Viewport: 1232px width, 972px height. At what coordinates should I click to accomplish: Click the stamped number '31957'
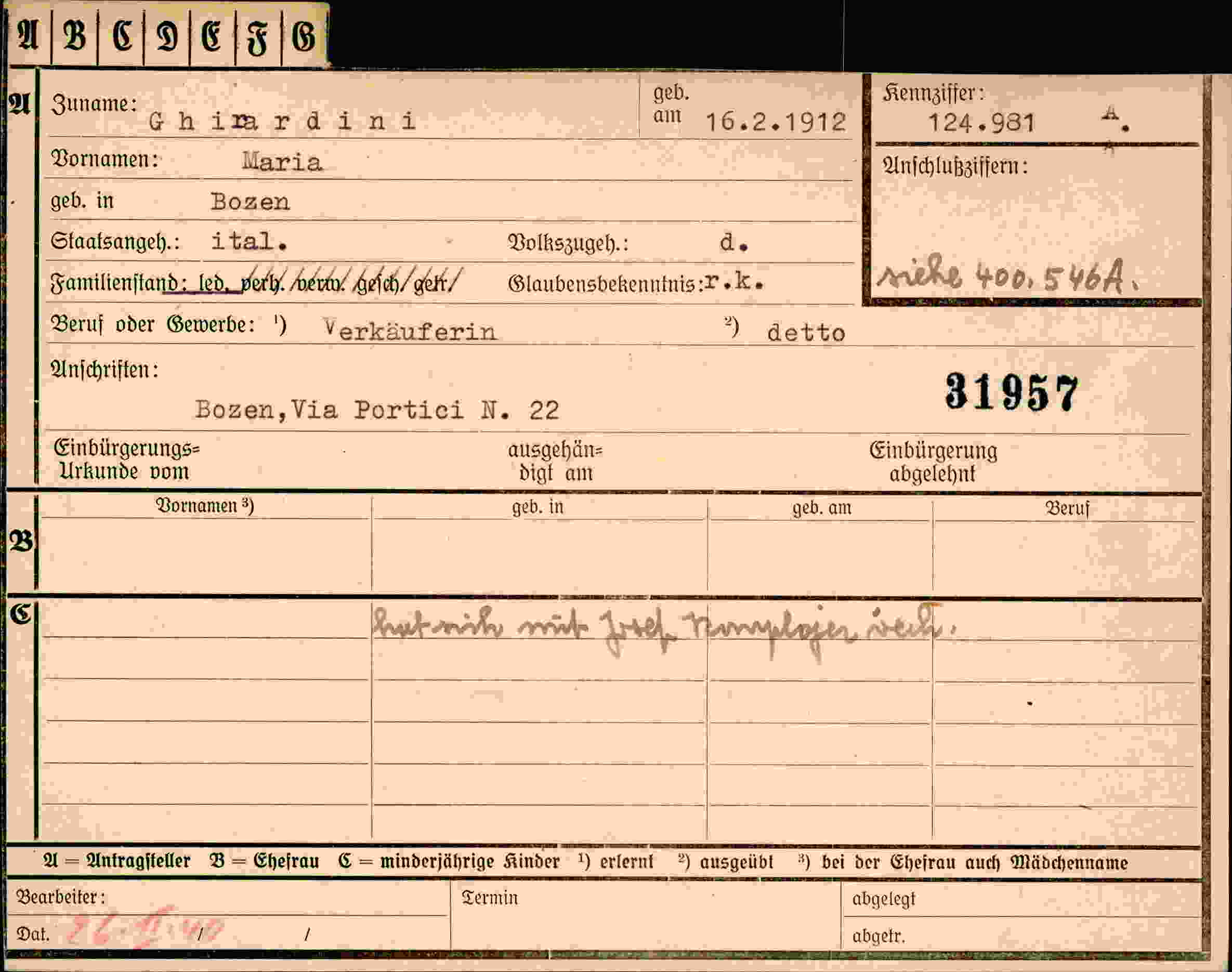pos(1012,392)
